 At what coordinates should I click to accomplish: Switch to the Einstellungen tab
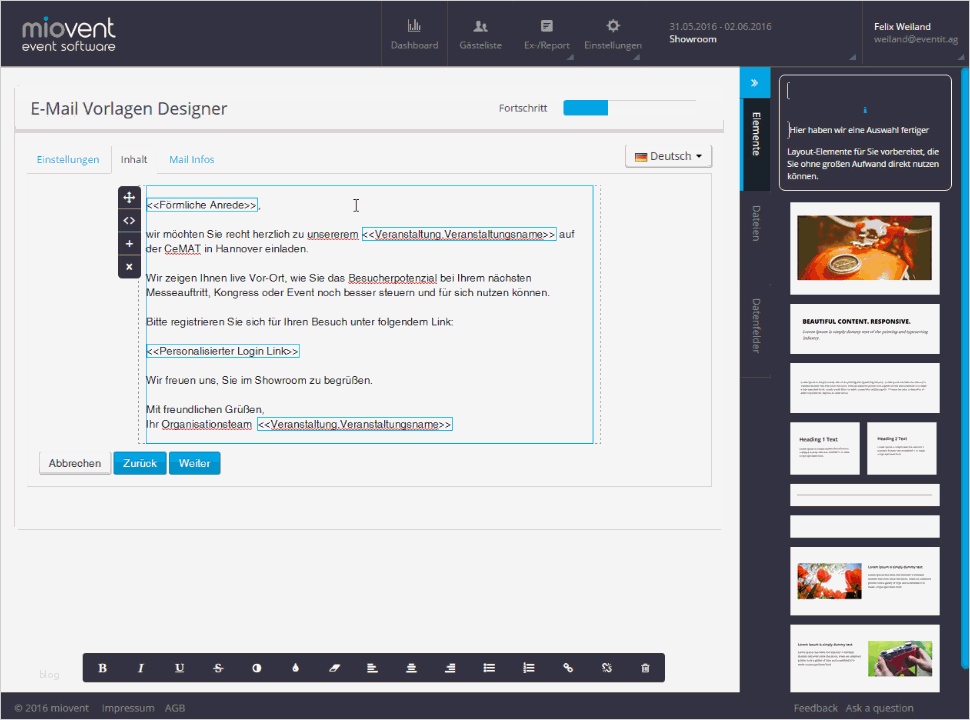[x=68, y=159]
